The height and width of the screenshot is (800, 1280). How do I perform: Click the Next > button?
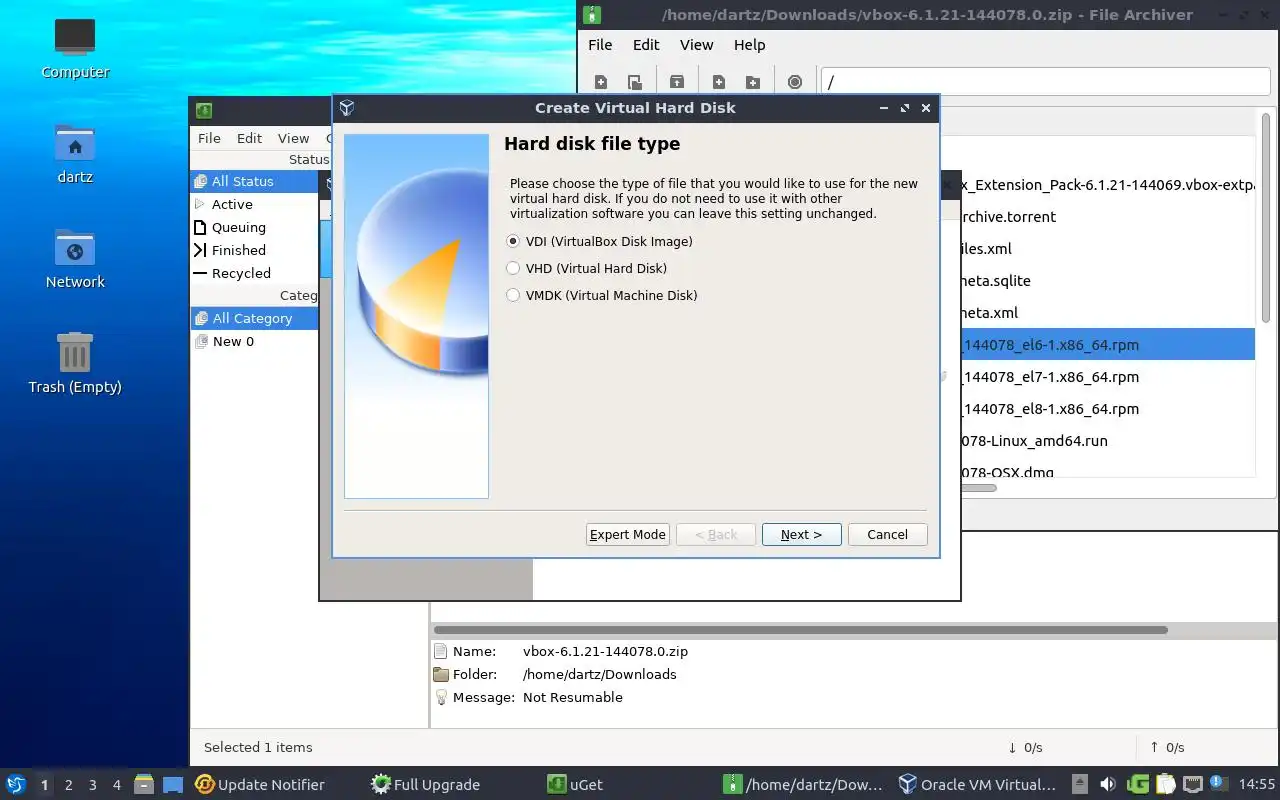tap(801, 534)
